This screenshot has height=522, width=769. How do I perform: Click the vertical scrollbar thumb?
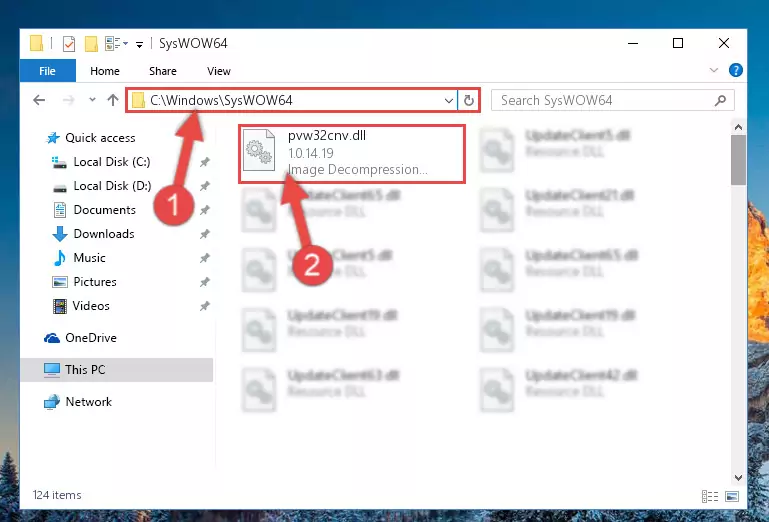pos(738,160)
